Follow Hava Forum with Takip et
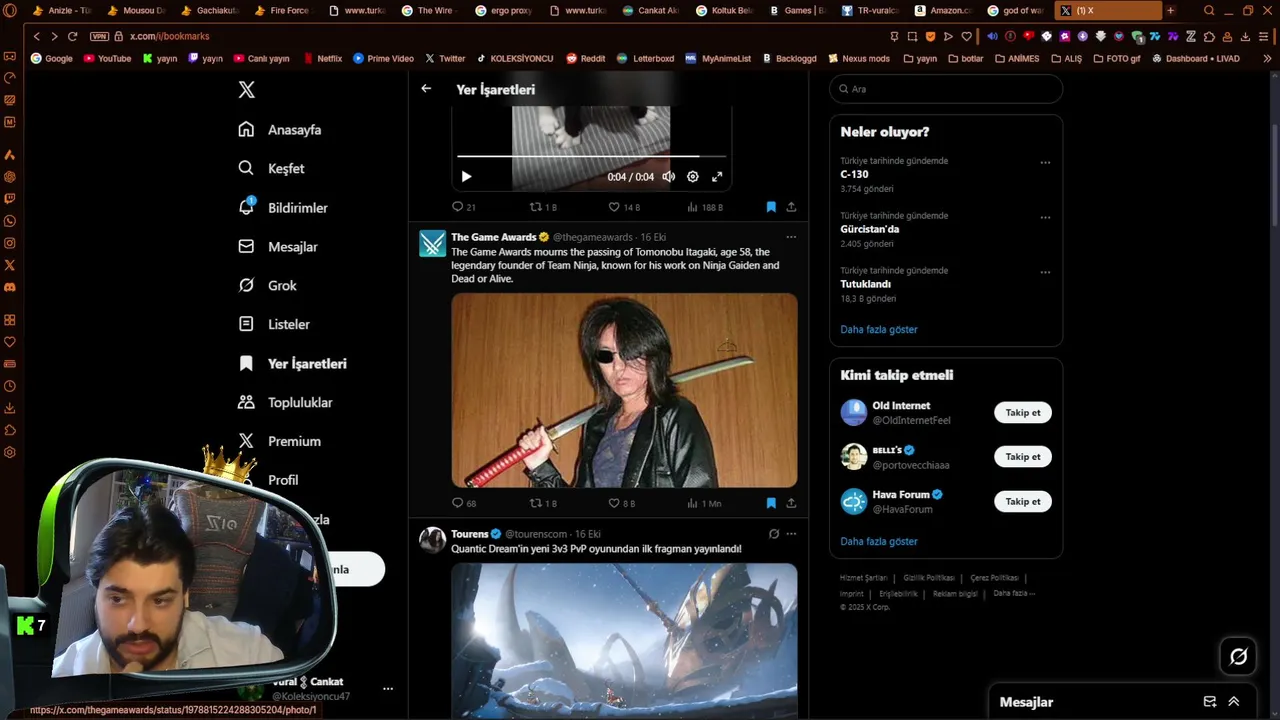 pos(1022,502)
